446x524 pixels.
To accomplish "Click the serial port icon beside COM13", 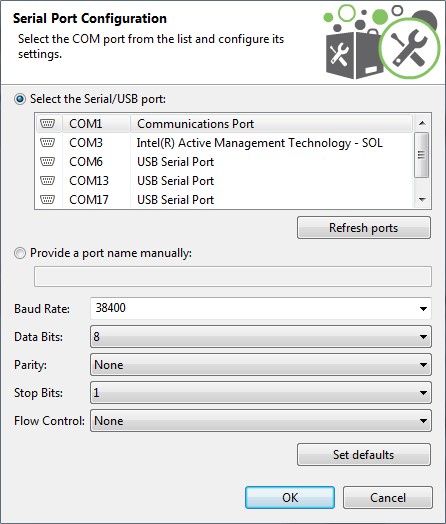I will point(47,181).
